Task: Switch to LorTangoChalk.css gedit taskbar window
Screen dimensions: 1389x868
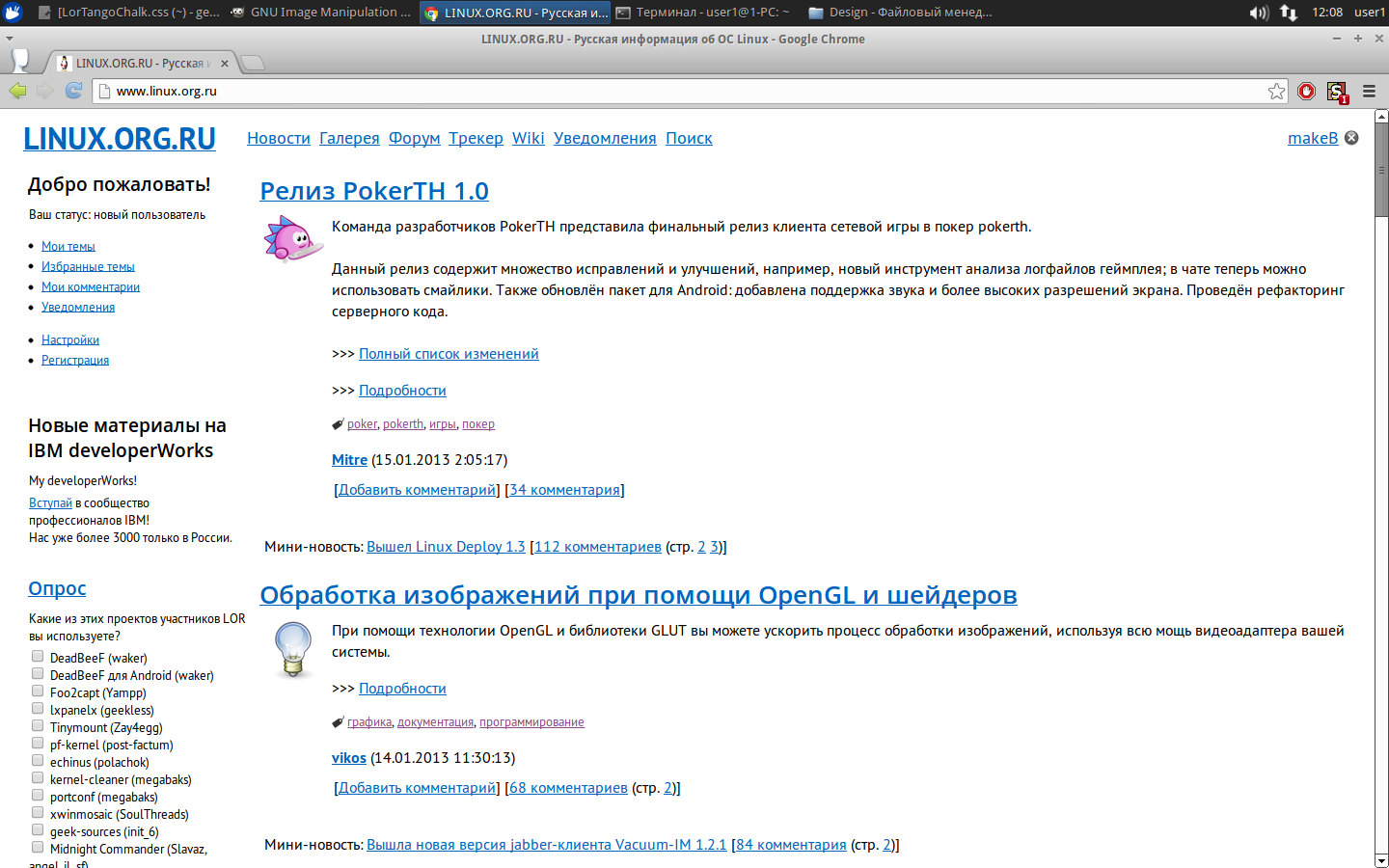Action: click(127, 13)
